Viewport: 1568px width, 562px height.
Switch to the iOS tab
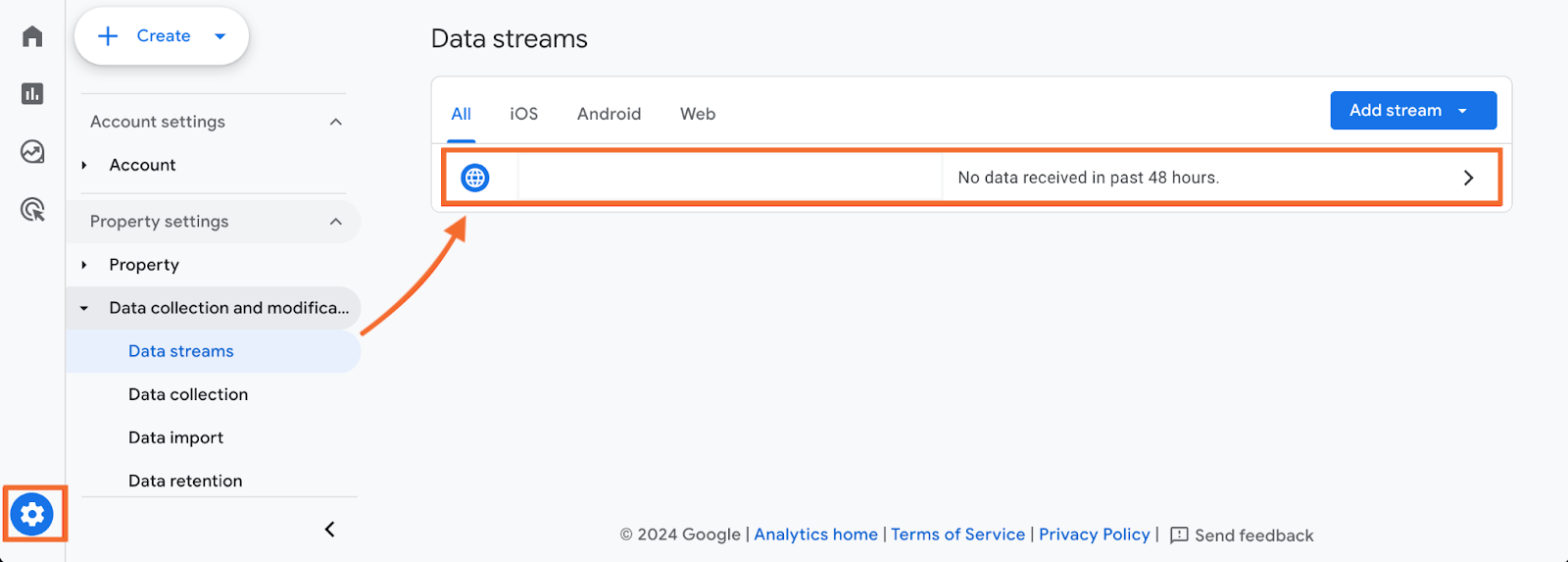524,114
